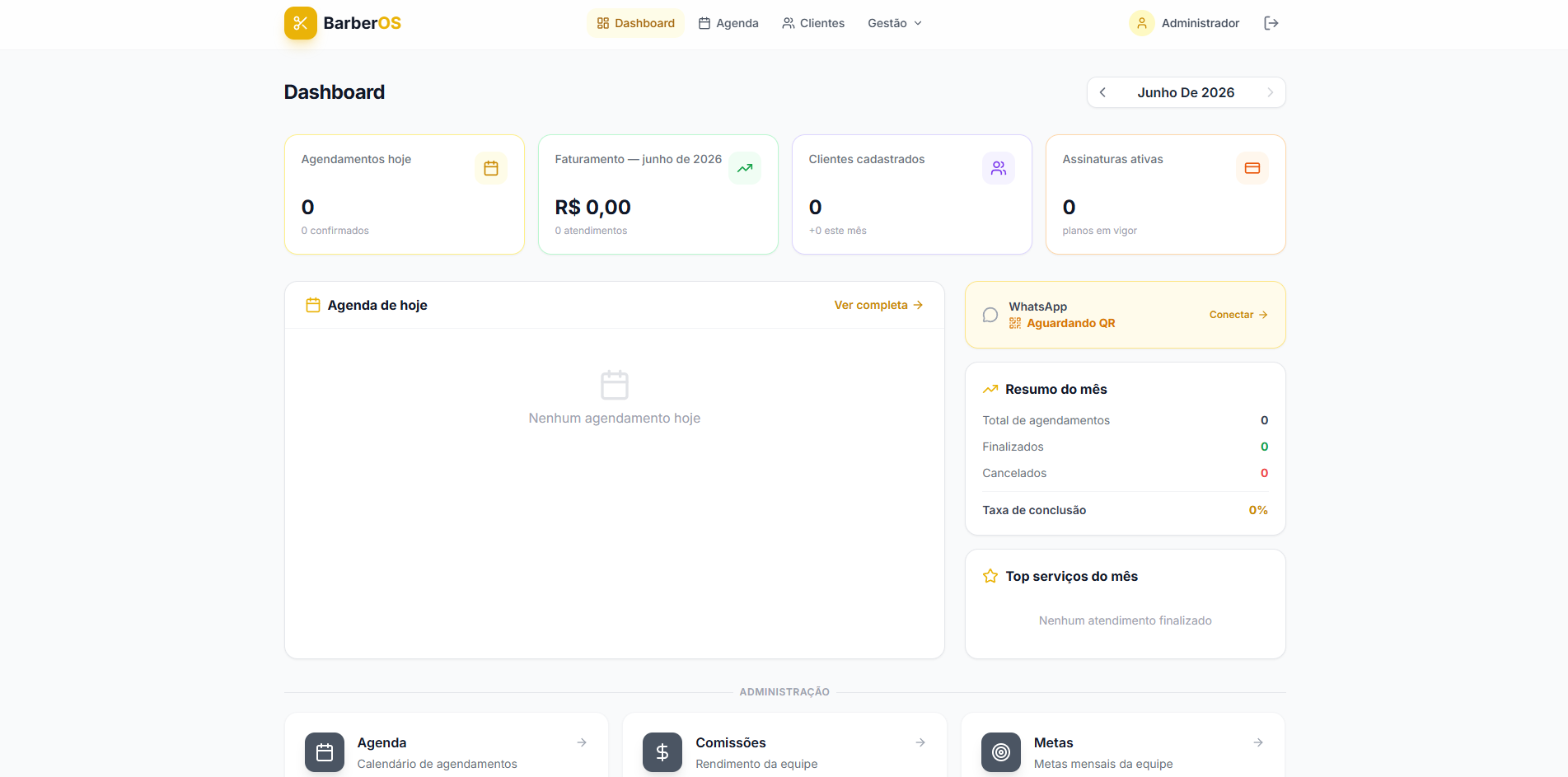This screenshot has width=1568, height=777.
Task: Click the target icon on Metas card
Action: tap(1001, 752)
